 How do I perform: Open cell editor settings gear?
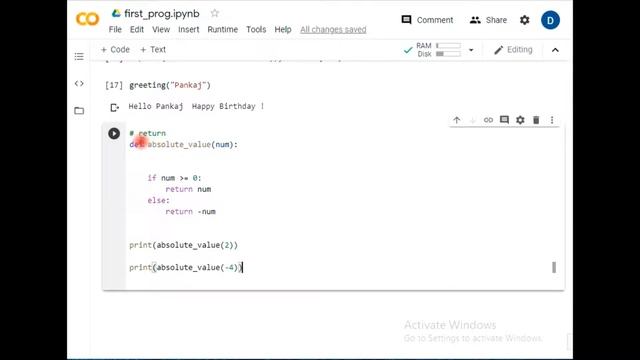pyautogui.click(x=520, y=120)
